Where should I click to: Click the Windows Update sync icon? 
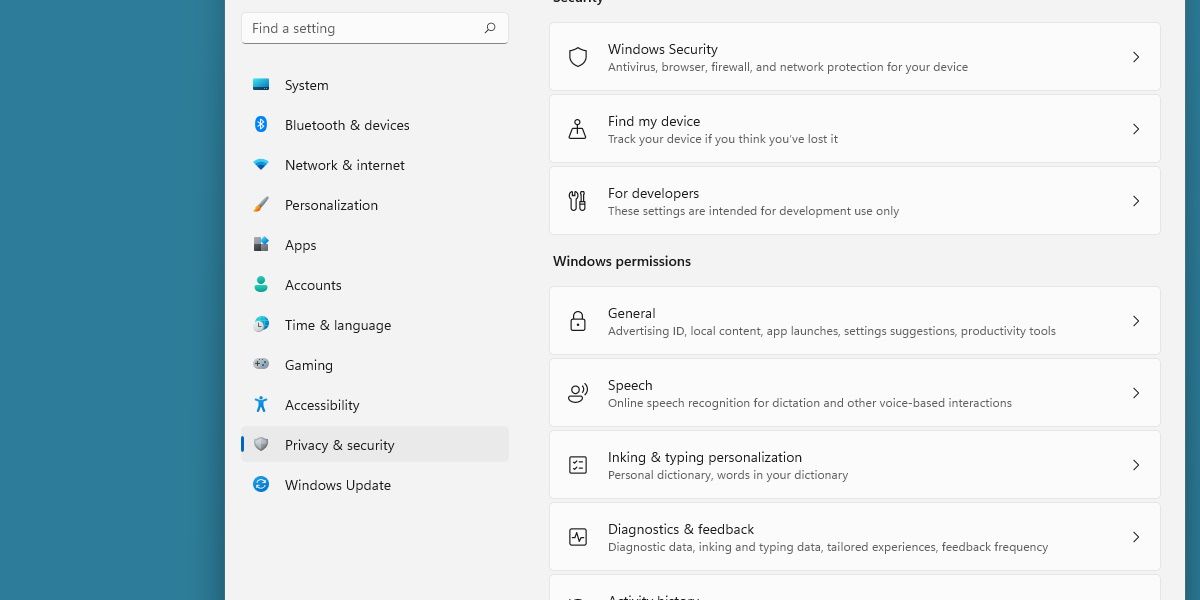pos(261,485)
